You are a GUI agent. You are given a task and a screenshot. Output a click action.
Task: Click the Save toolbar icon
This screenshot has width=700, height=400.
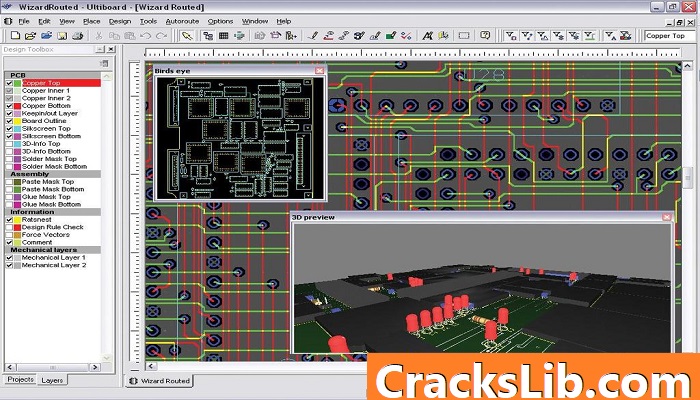[62, 36]
